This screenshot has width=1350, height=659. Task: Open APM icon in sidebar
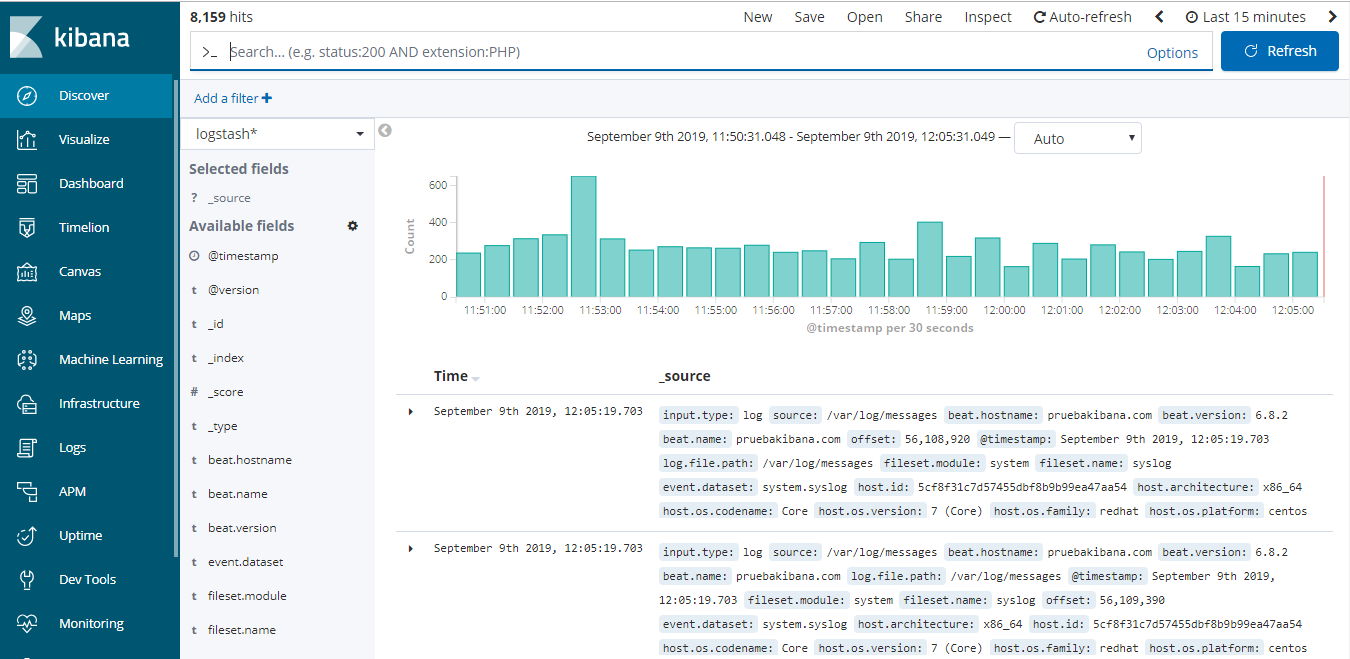coord(27,492)
